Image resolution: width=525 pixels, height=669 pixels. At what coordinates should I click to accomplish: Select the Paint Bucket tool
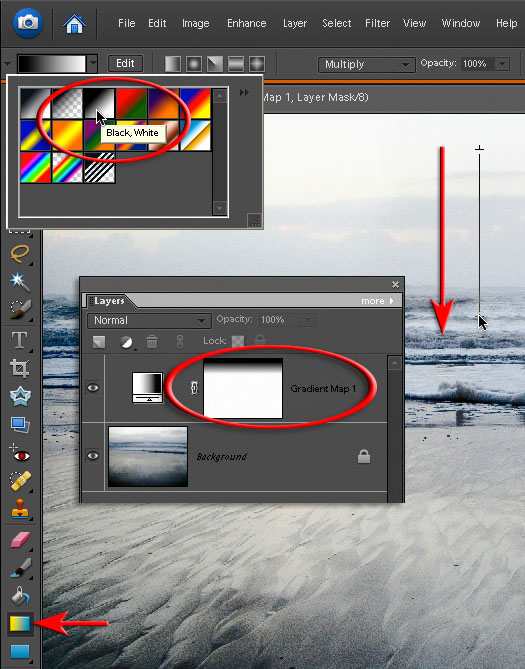pyautogui.click(x=20, y=596)
